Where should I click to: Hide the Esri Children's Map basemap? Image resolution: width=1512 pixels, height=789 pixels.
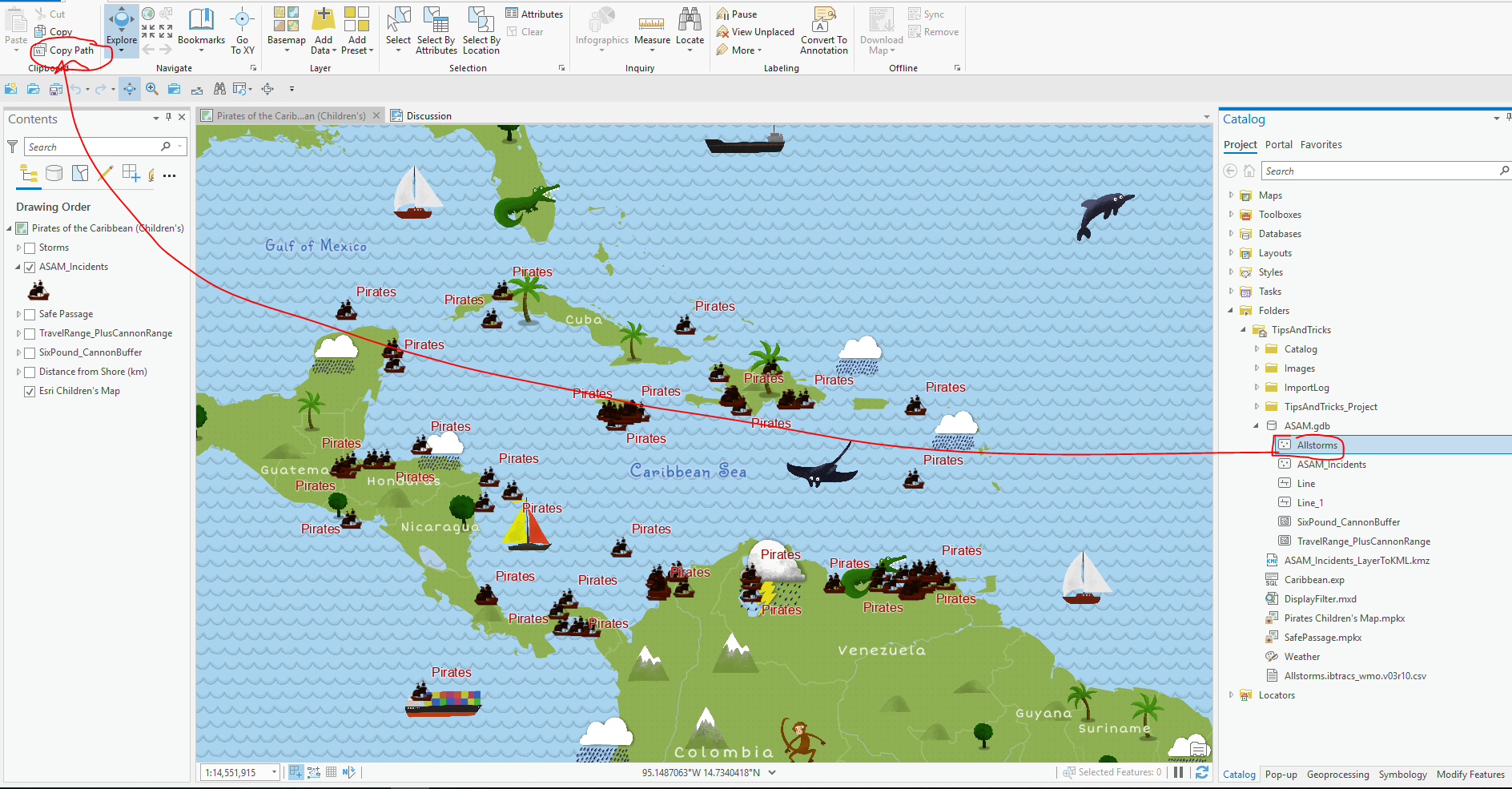pyautogui.click(x=30, y=392)
